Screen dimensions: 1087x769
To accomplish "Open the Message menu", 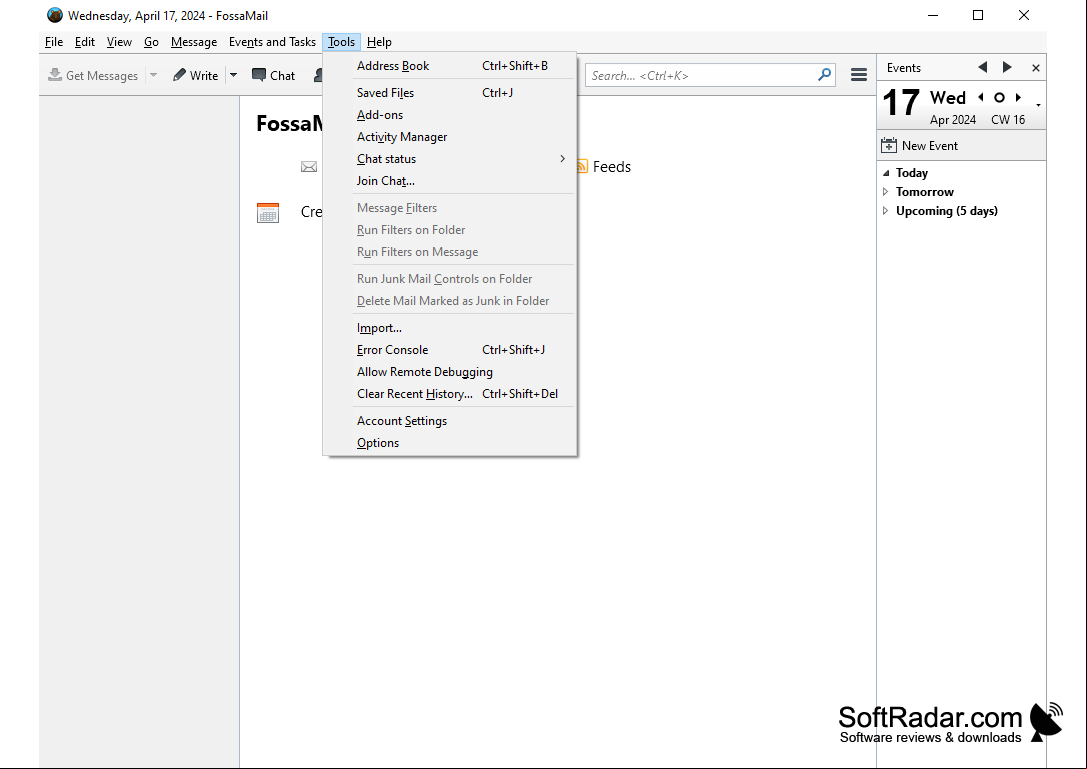I will [x=193, y=42].
